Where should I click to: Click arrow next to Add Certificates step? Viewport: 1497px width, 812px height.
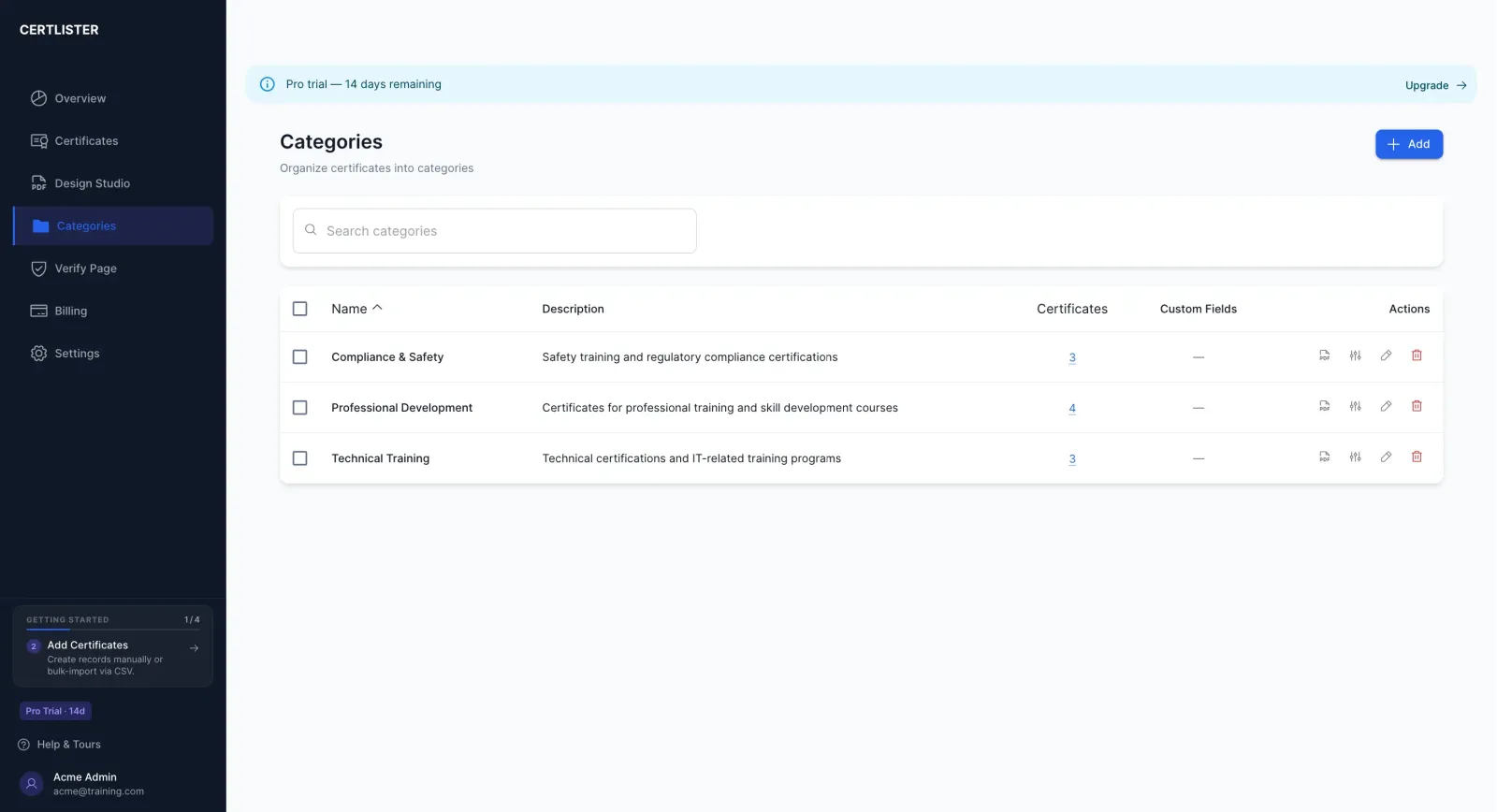click(x=194, y=647)
